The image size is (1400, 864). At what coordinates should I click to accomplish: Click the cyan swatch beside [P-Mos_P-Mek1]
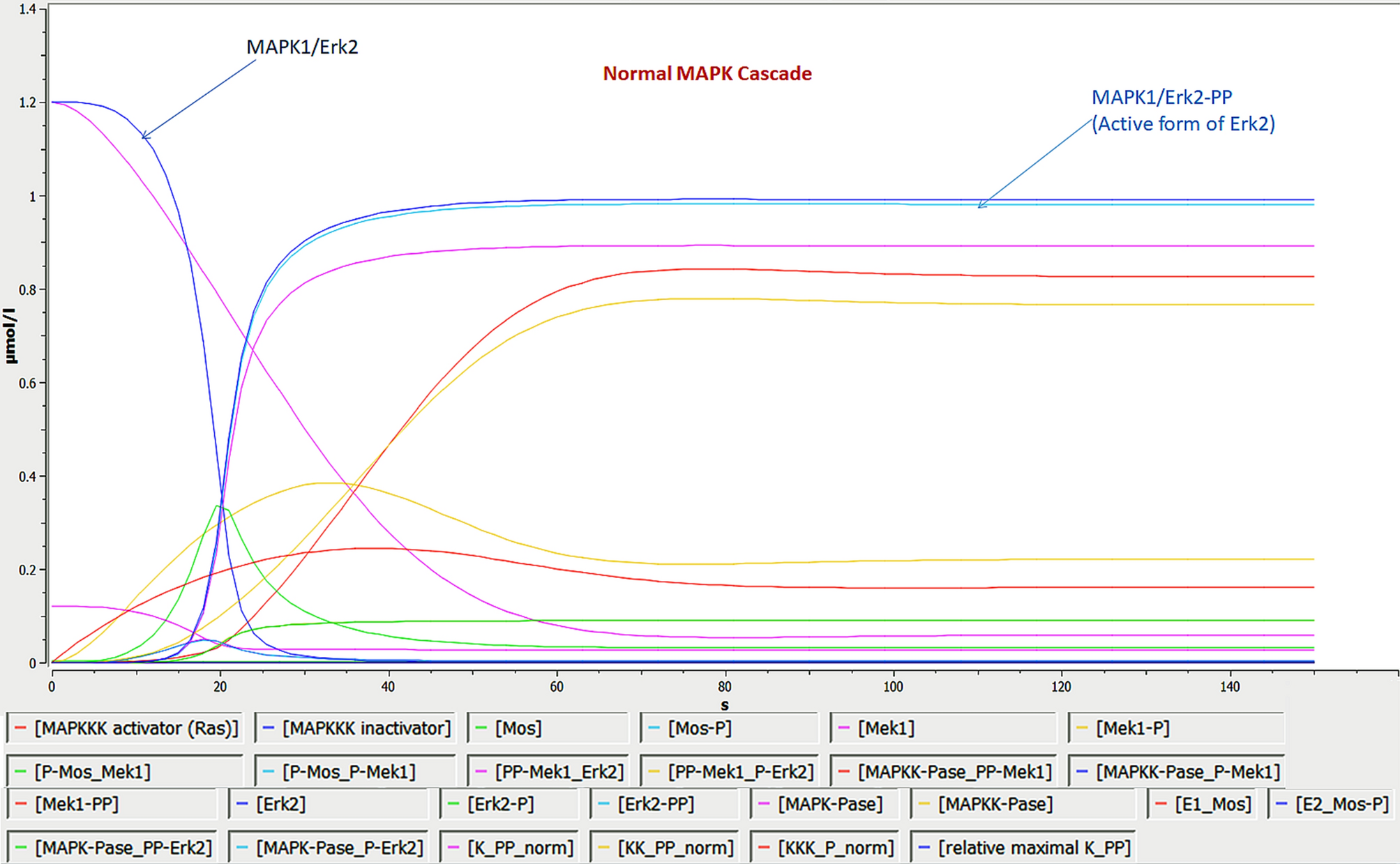click(268, 772)
